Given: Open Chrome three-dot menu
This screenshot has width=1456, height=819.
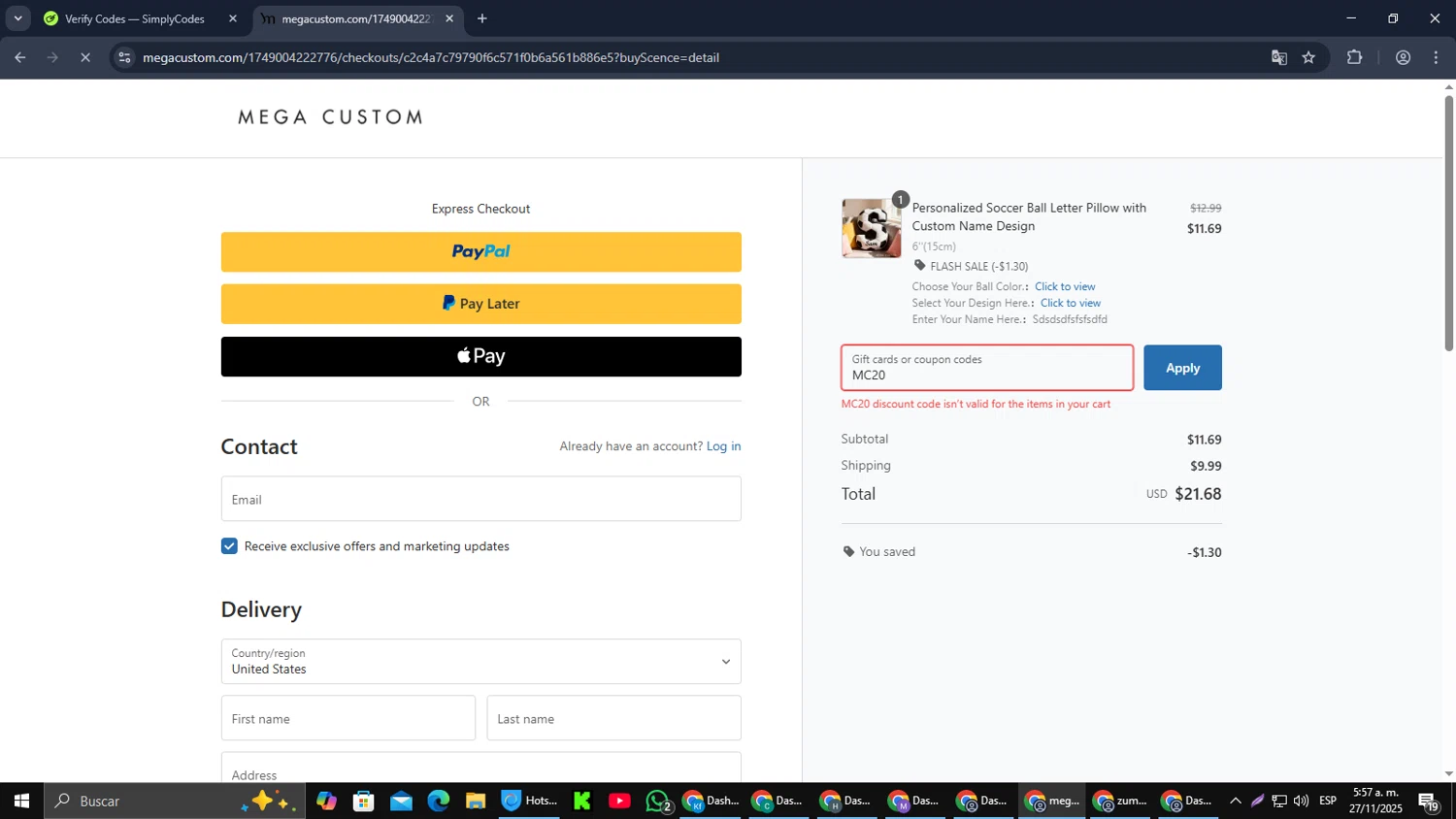Looking at the screenshot, I should click(1436, 57).
